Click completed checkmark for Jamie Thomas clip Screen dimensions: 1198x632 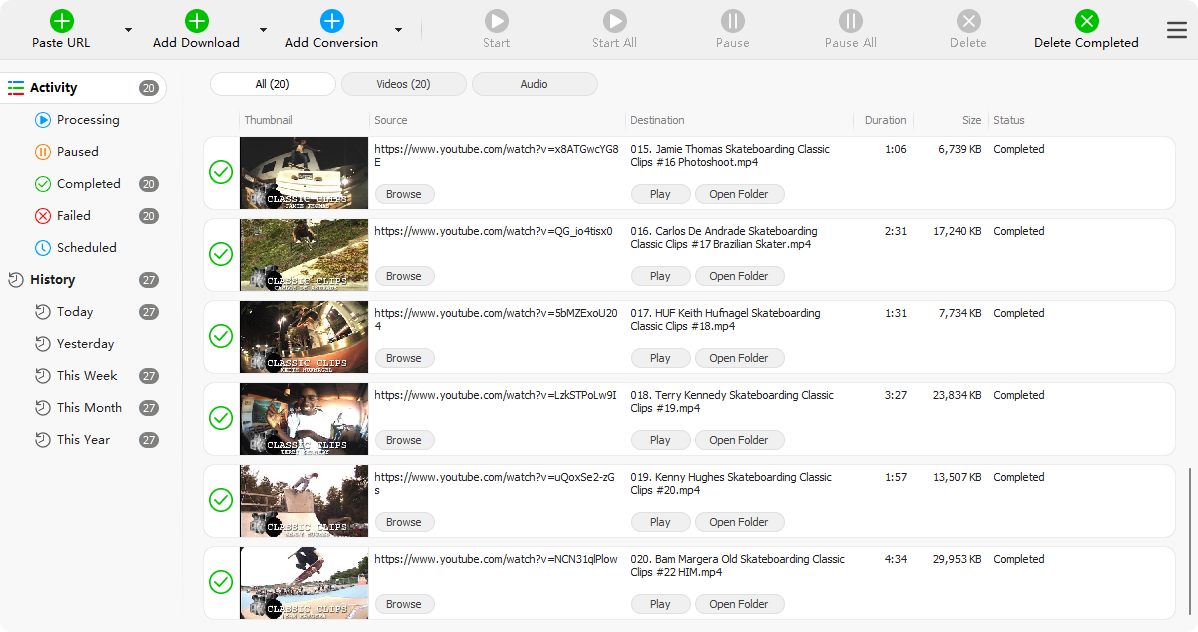click(x=221, y=173)
